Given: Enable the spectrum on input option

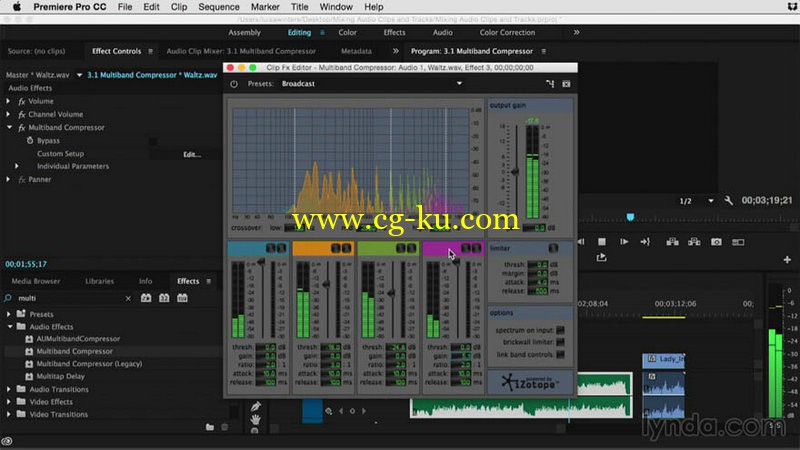Looking at the screenshot, I should (x=560, y=330).
